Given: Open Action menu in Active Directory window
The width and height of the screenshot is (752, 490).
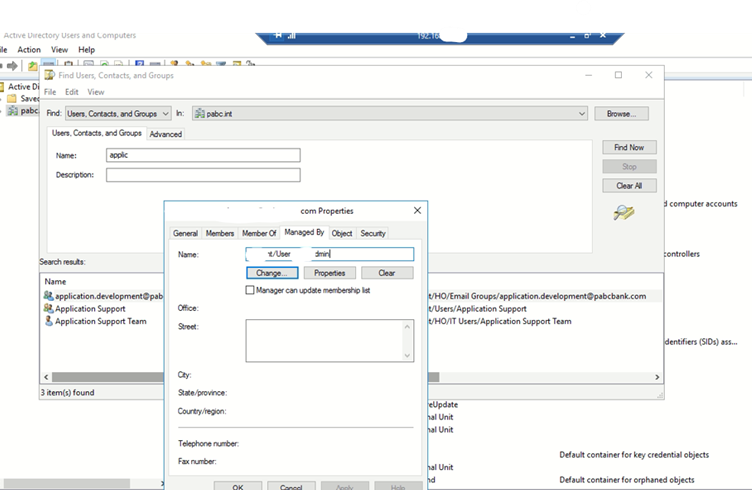Looking at the screenshot, I should (x=29, y=49).
